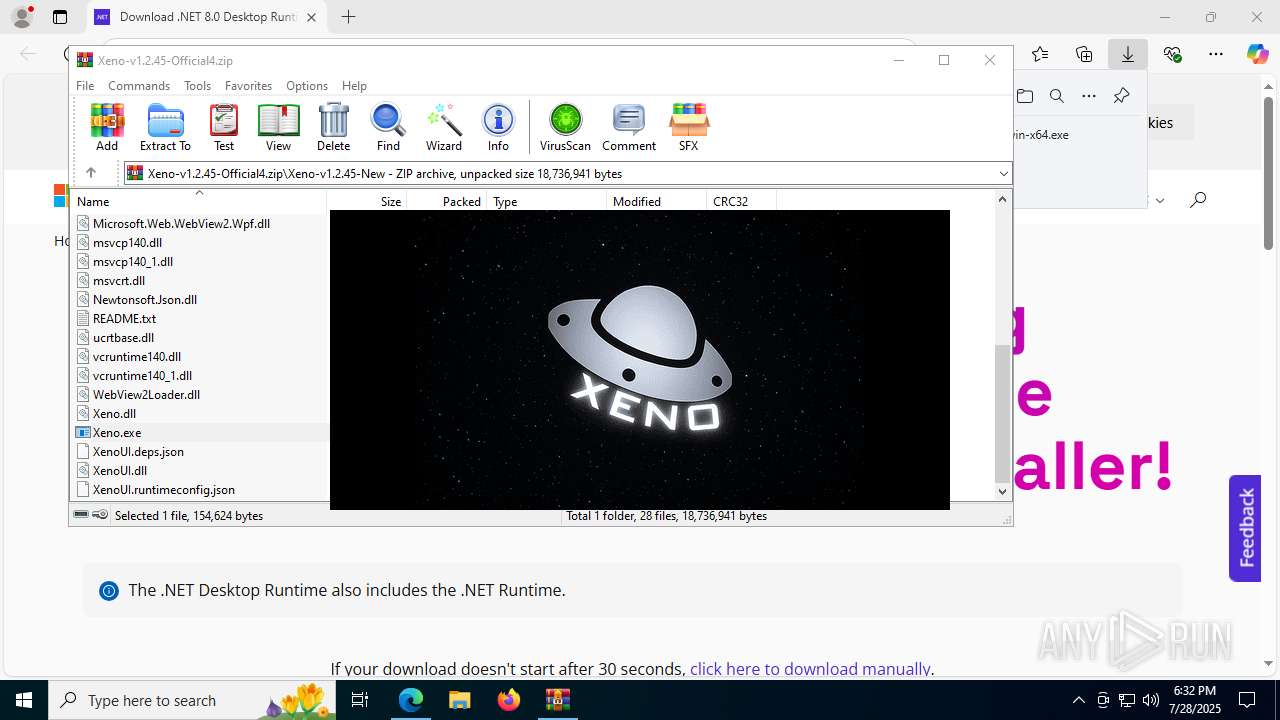Open the browser Favorites star icon
This screenshot has height=720, width=1280.
[1040, 54]
